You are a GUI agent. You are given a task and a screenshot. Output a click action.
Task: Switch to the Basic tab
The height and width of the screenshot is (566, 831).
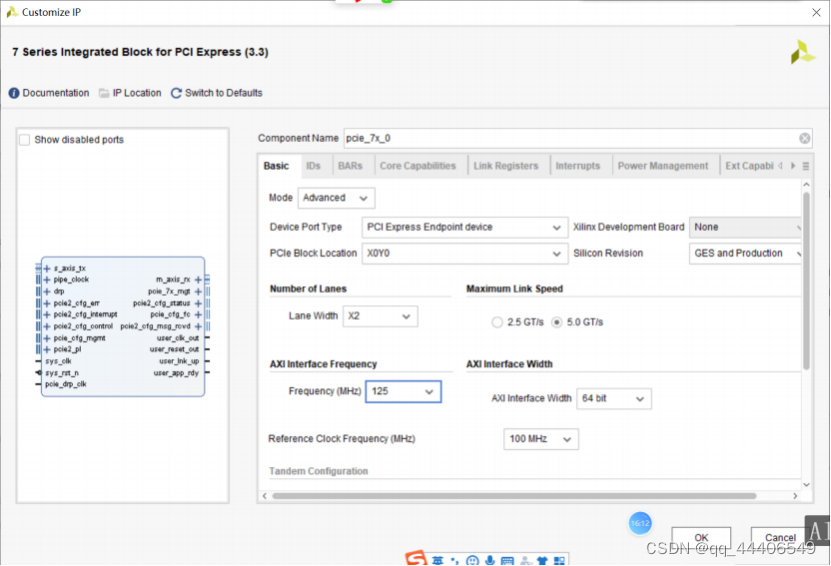point(276,166)
